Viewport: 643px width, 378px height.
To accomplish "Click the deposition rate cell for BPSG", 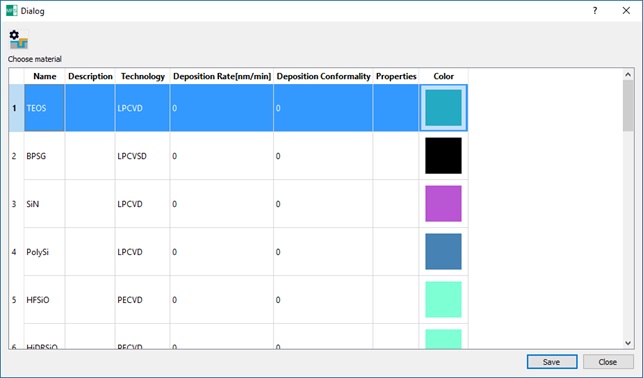I will tap(221, 156).
